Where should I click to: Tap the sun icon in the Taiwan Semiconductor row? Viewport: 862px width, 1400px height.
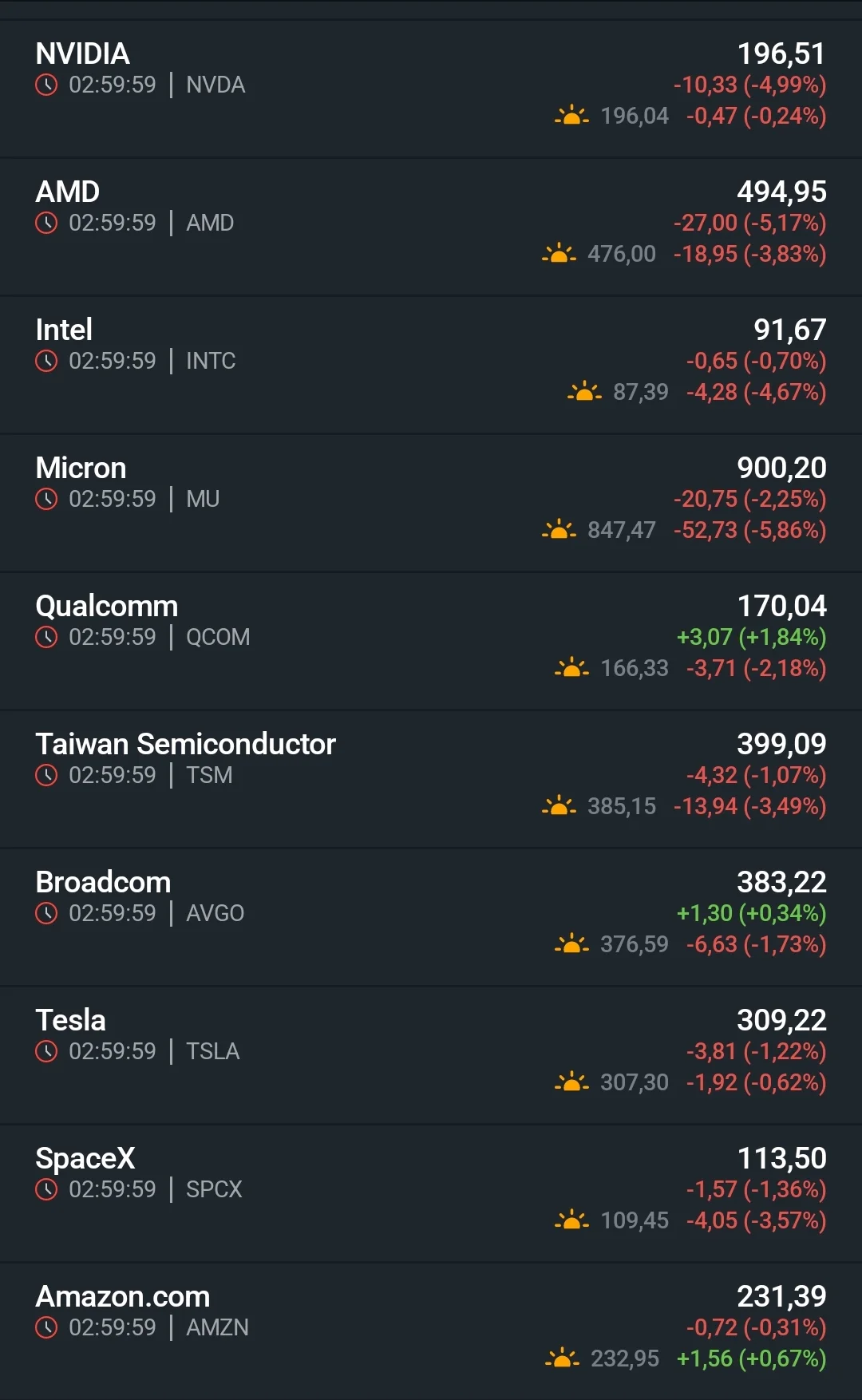(x=559, y=806)
